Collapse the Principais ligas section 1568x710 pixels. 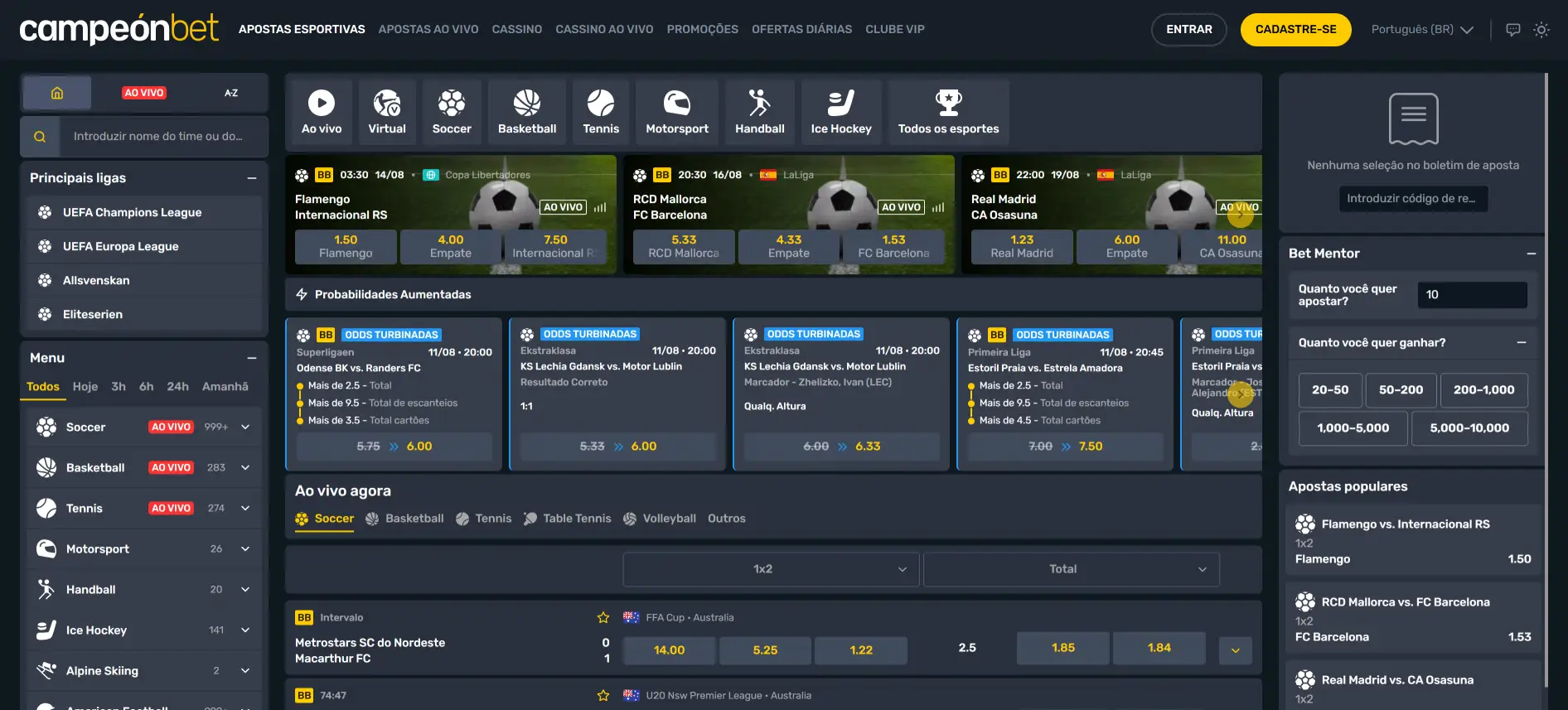(252, 178)
